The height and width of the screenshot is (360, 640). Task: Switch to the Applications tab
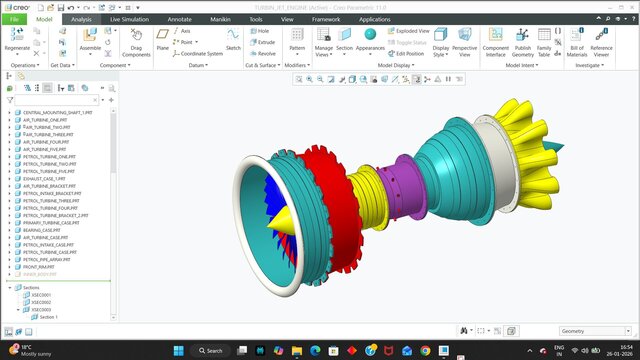[375, 19]
